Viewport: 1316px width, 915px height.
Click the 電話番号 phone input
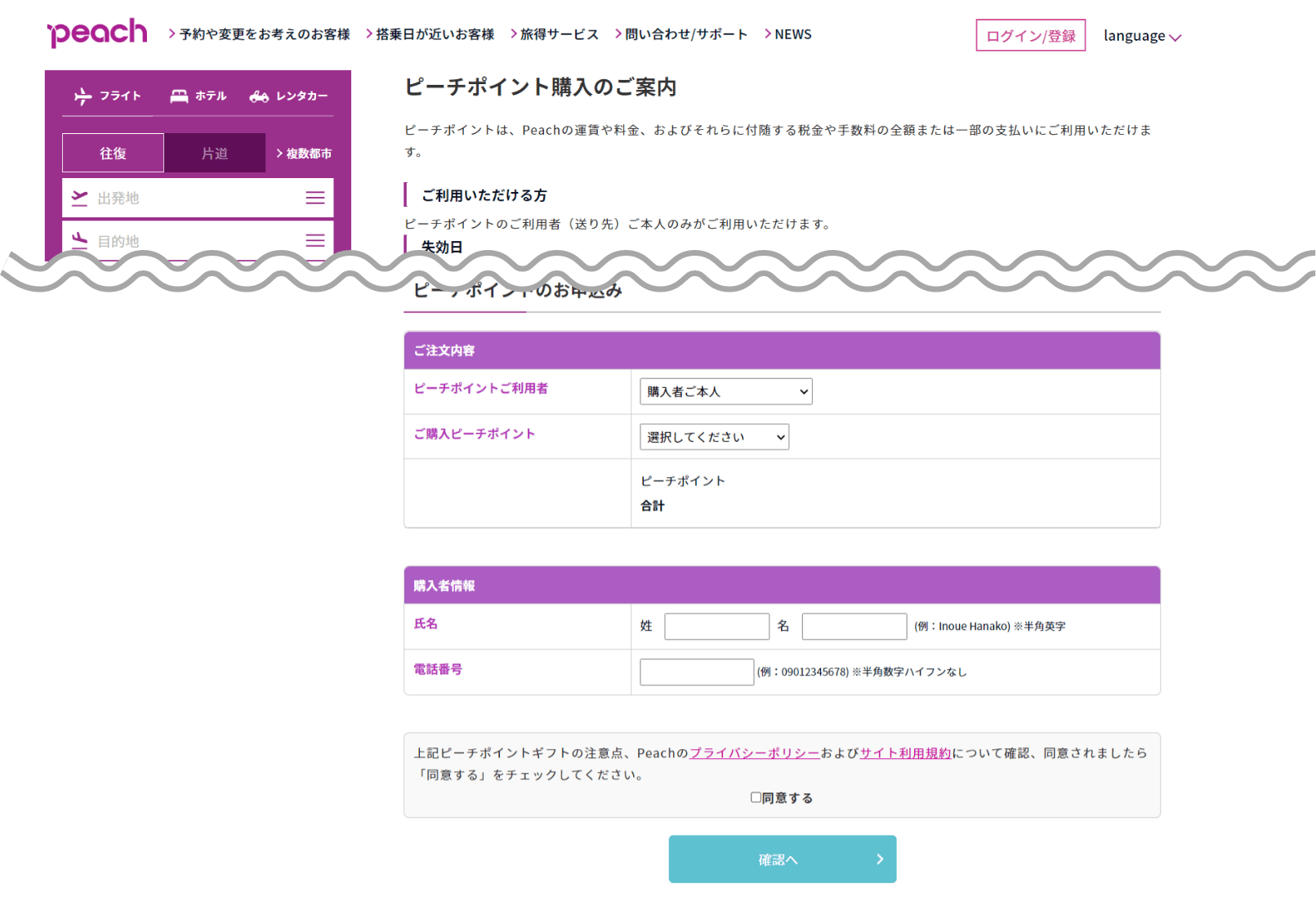pos(696,672)
